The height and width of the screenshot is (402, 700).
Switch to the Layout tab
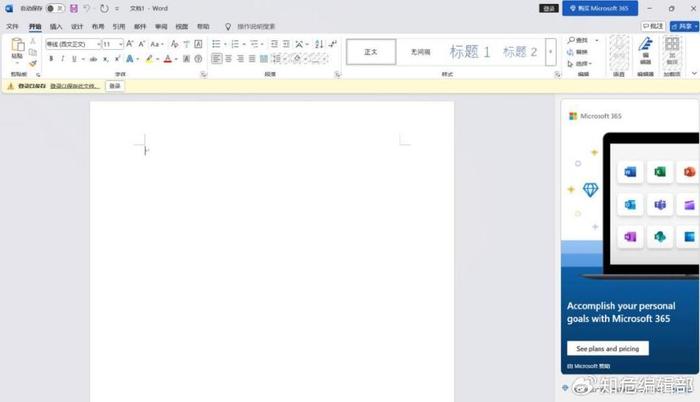click(x=98, y=27)
